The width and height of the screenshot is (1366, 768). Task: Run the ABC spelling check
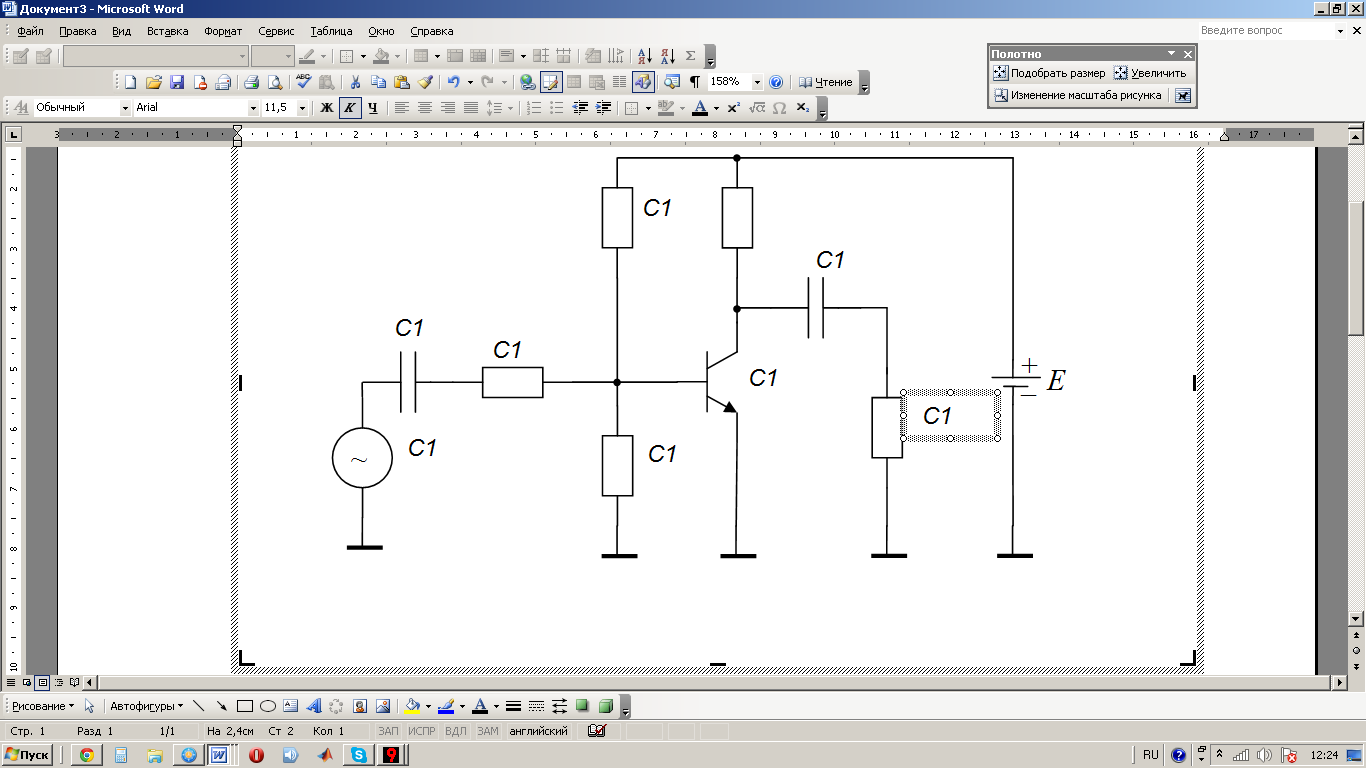[304, 82]
